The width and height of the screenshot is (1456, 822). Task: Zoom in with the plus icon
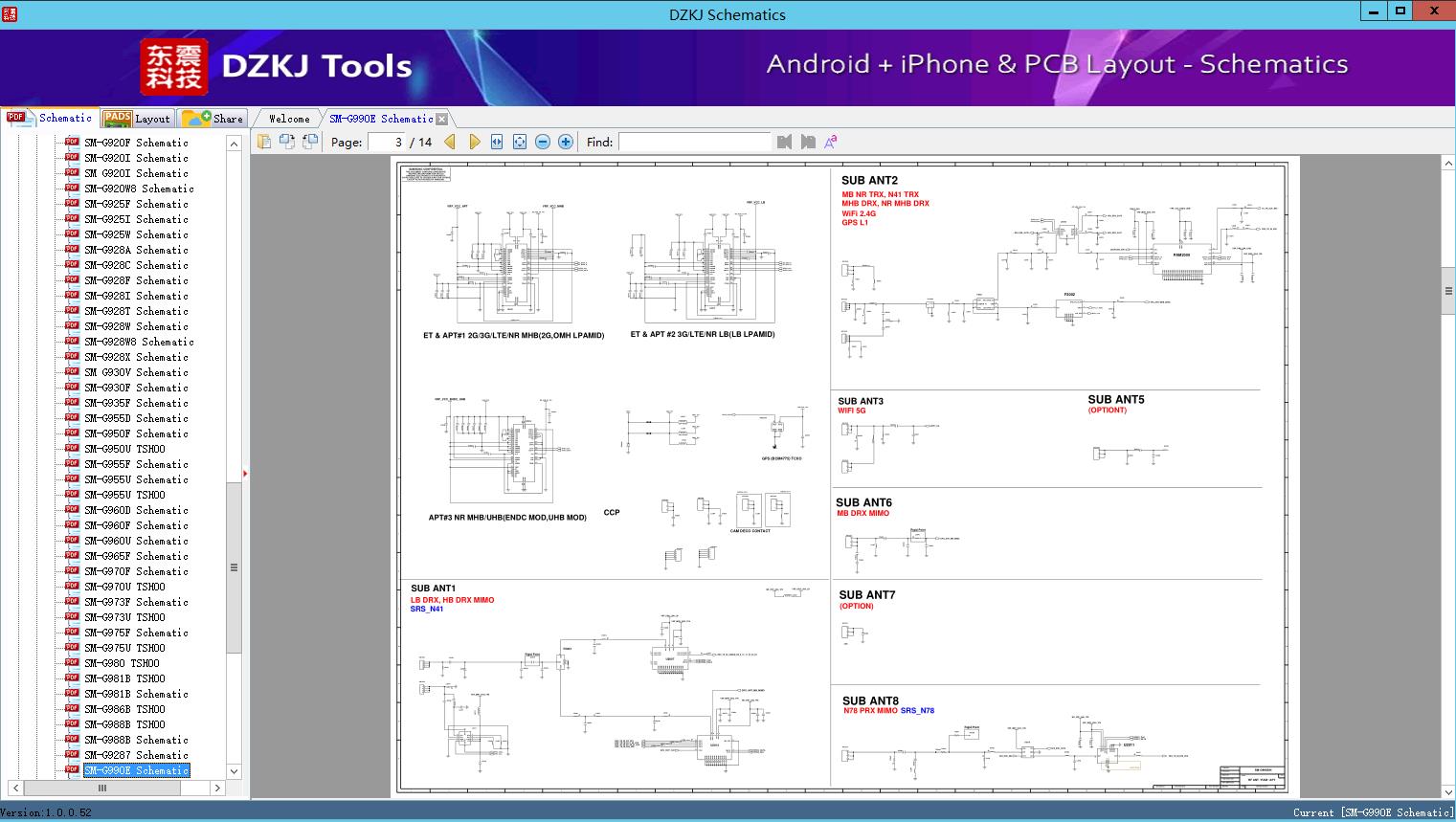click(x=566, y=142)
